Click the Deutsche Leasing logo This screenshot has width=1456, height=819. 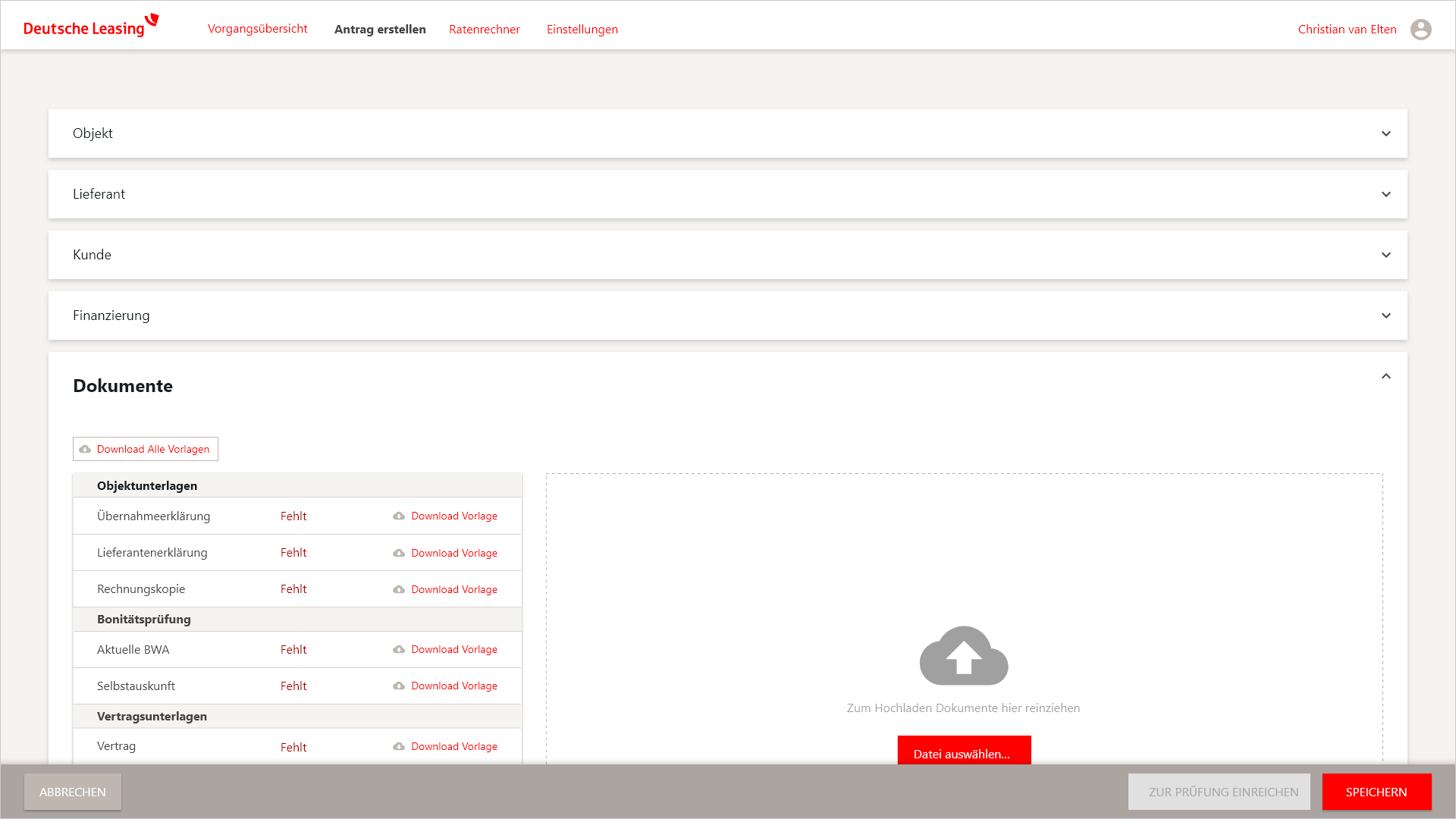point(91,27)
